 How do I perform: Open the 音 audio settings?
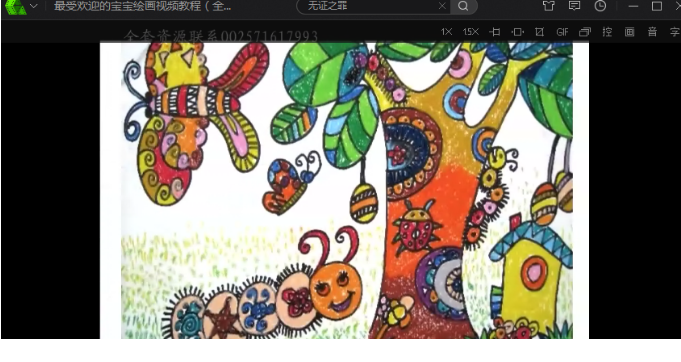[x=652, y=32]
